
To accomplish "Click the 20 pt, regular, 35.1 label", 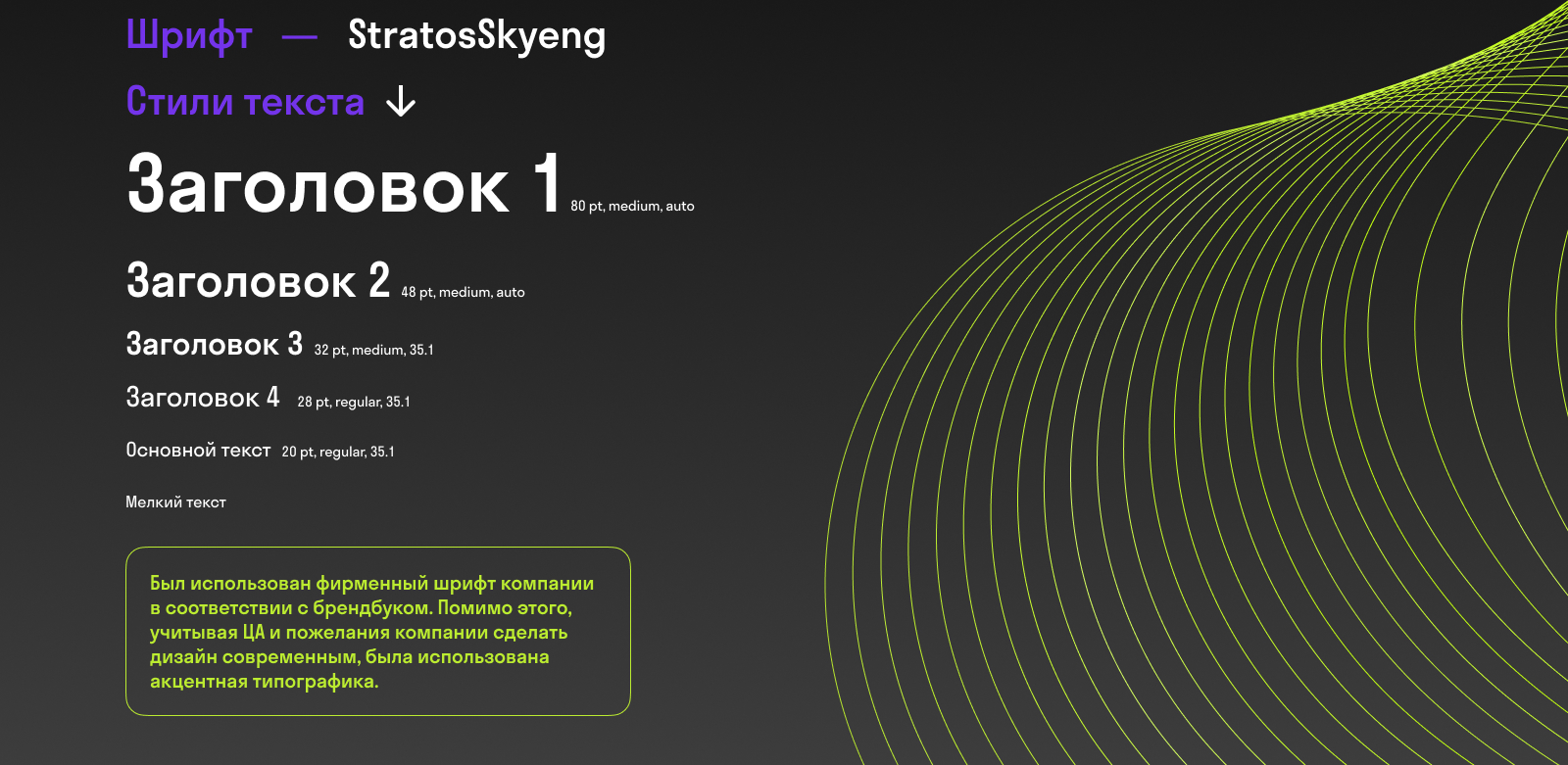I will [x=338, y=452].
